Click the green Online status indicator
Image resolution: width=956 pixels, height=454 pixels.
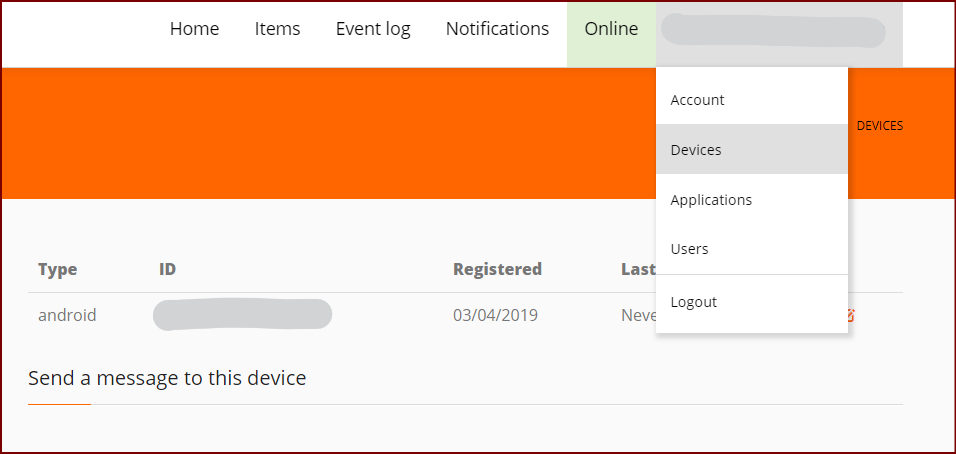(x=612, y=34)
